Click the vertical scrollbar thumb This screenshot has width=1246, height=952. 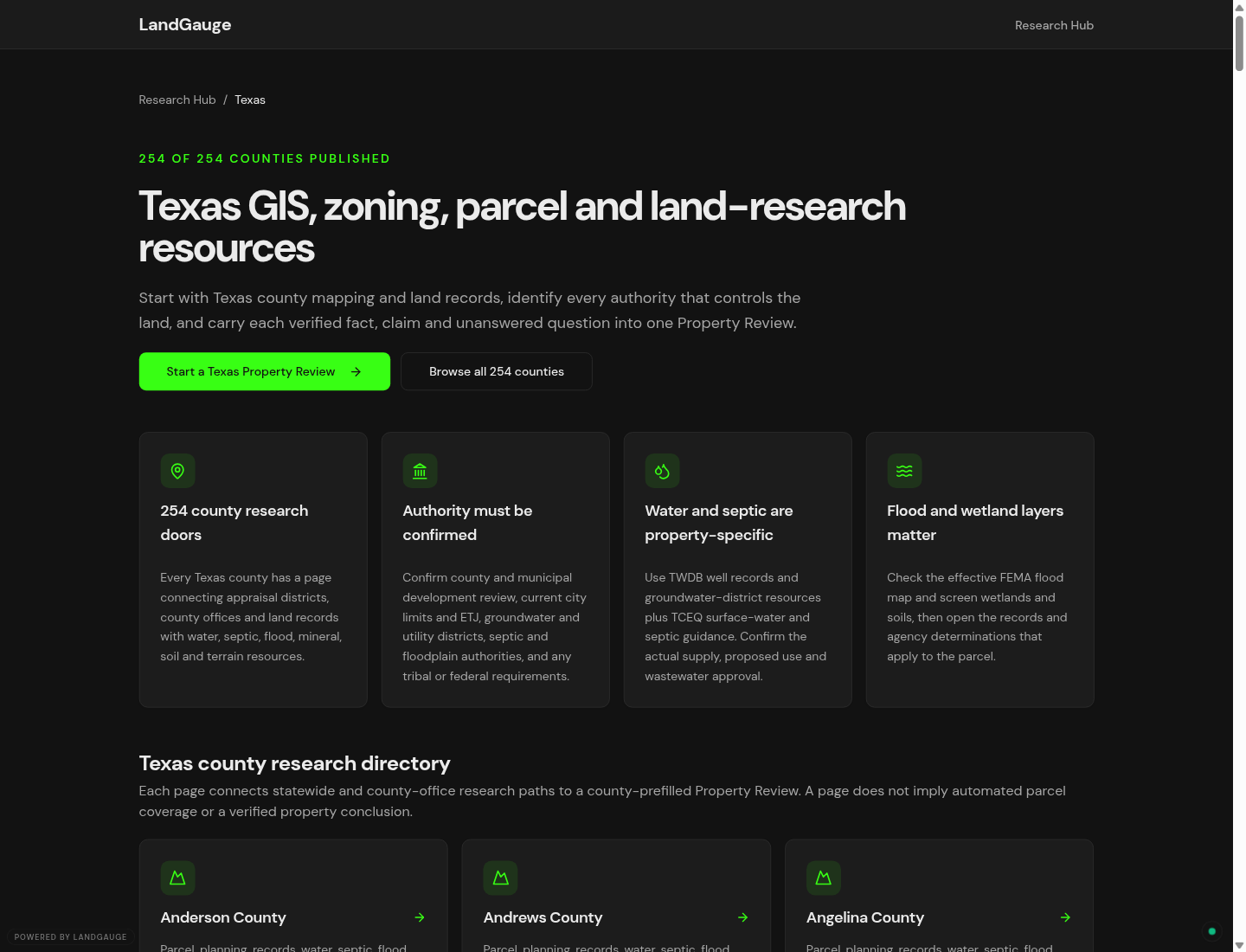(x=1239, y=42)
